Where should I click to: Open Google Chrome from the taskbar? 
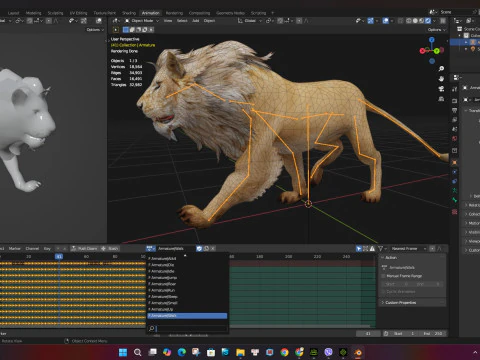click(x=284, y=352)
